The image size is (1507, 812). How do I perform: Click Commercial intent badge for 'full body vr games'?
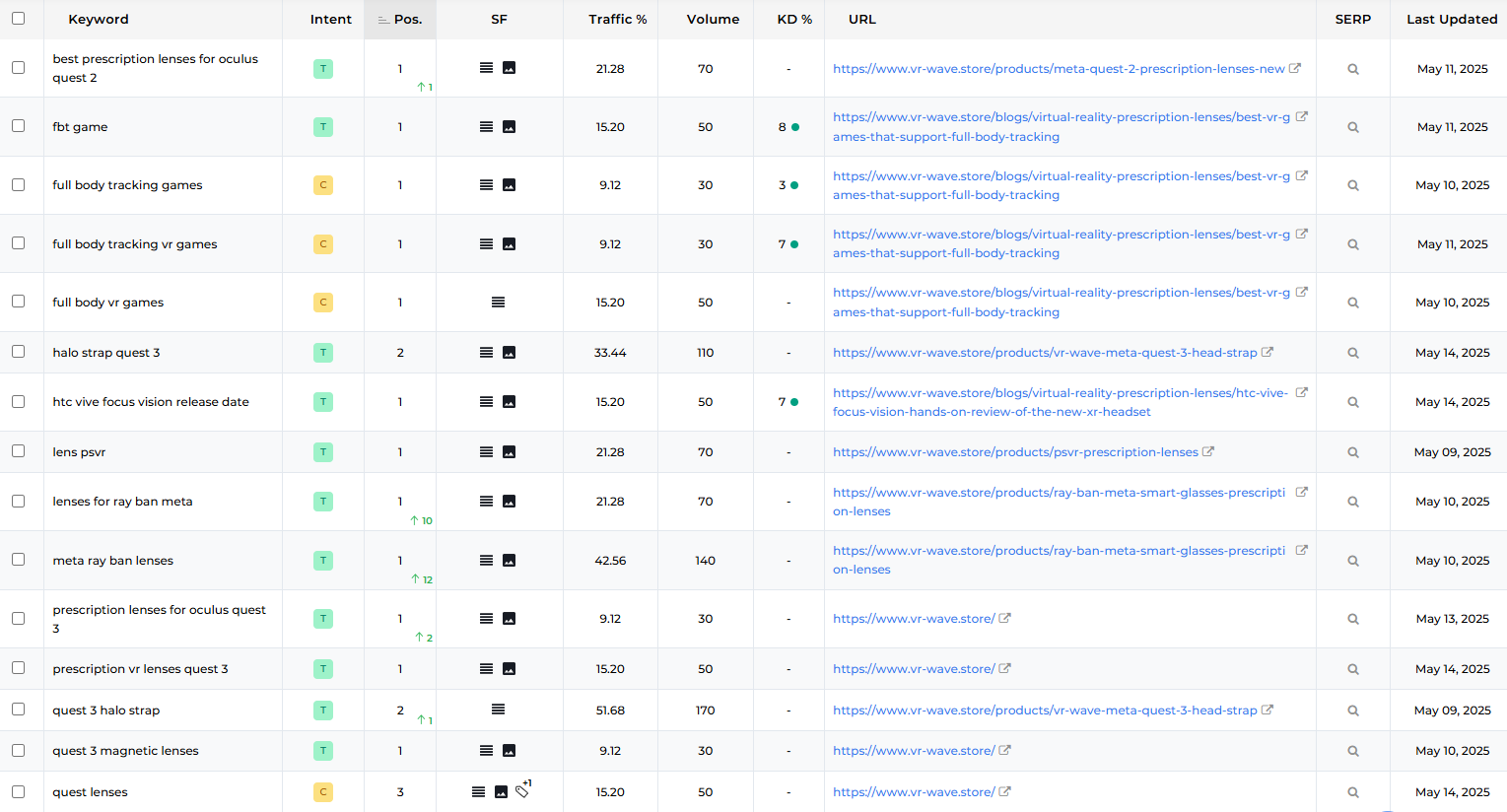tap(323, 303)
